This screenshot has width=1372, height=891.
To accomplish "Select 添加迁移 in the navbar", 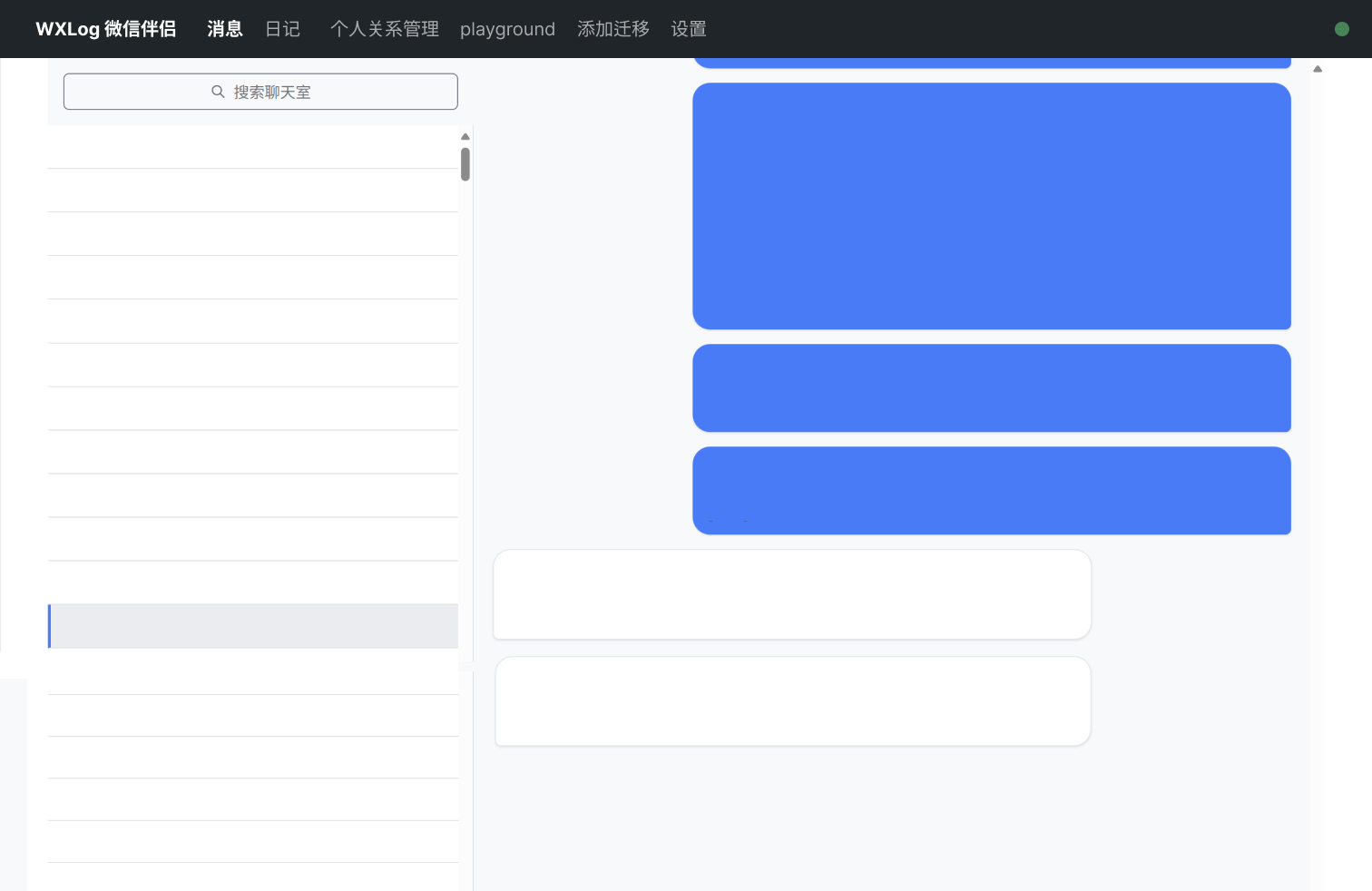I will [612, 29].
